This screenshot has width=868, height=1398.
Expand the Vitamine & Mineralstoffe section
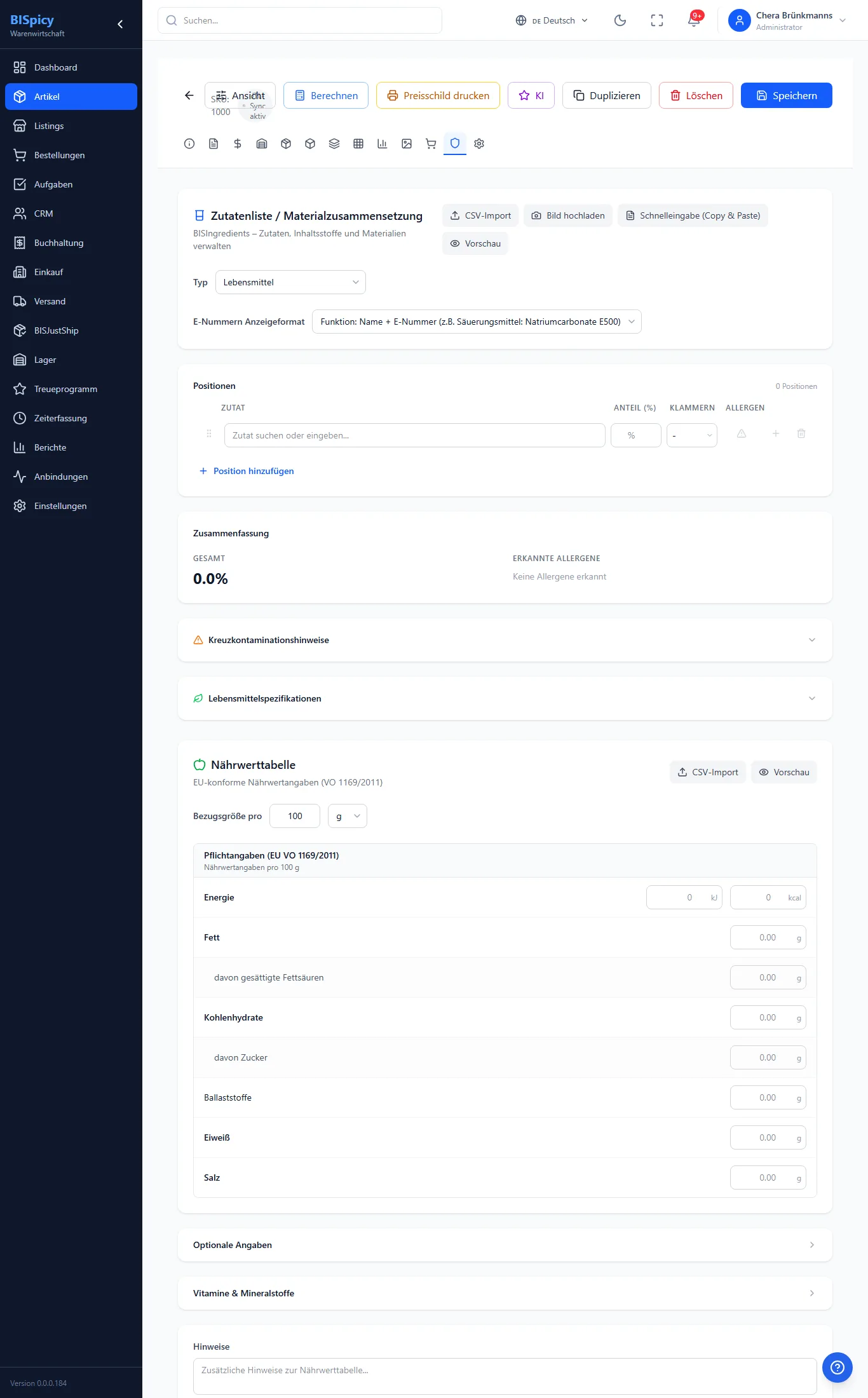[505, 1293]
